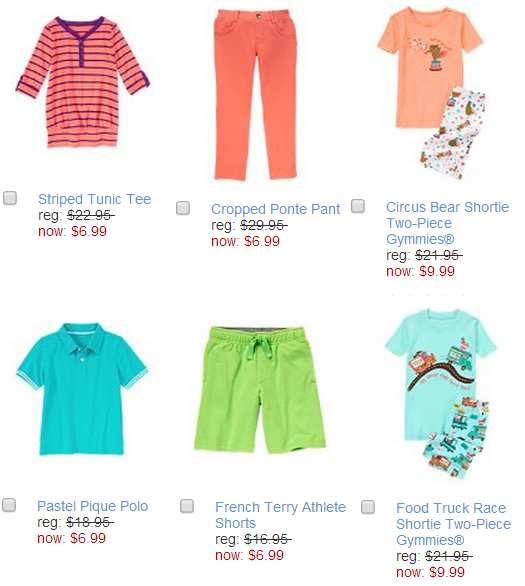The width and height of the screenshot is (525, 586).
Task: Click the $6.99 price under Striped Tunic Tee
Action: (89, 231)
